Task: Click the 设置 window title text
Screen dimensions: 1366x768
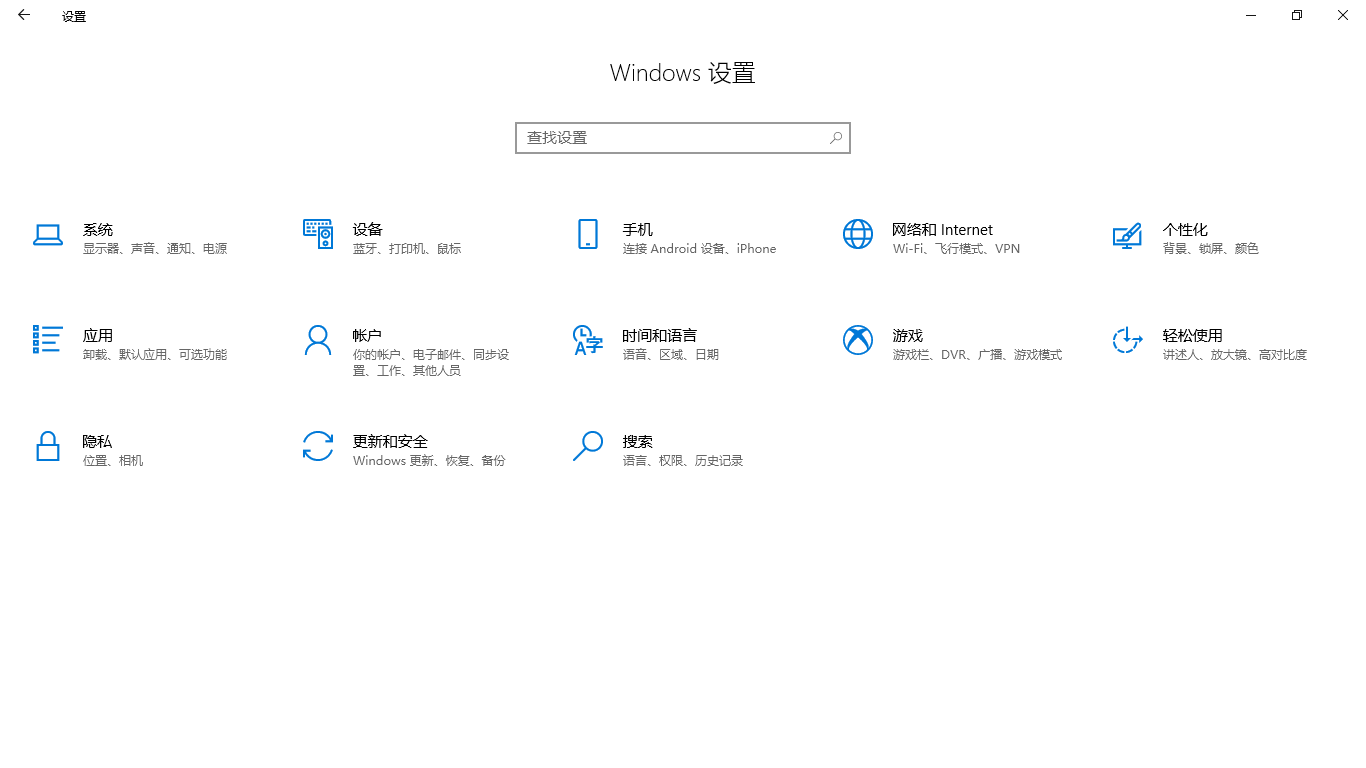Action: coord(74,16)
